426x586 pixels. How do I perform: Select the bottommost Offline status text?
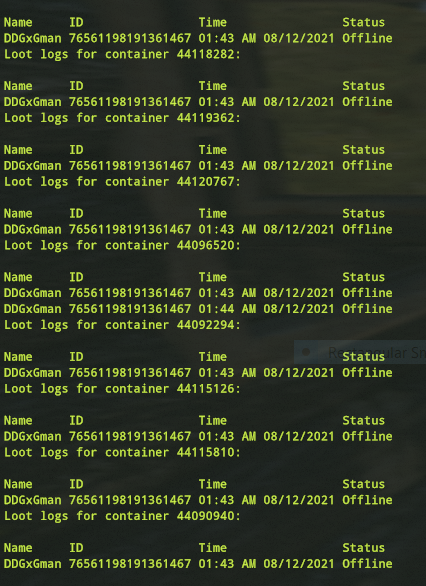[x=367, y=564]
